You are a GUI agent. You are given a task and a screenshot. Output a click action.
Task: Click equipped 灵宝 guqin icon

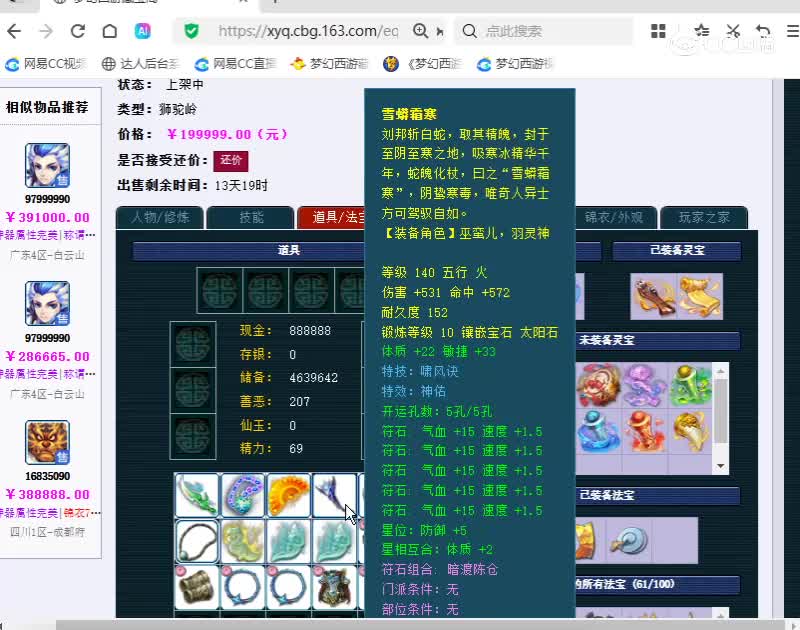pos(654,296)
